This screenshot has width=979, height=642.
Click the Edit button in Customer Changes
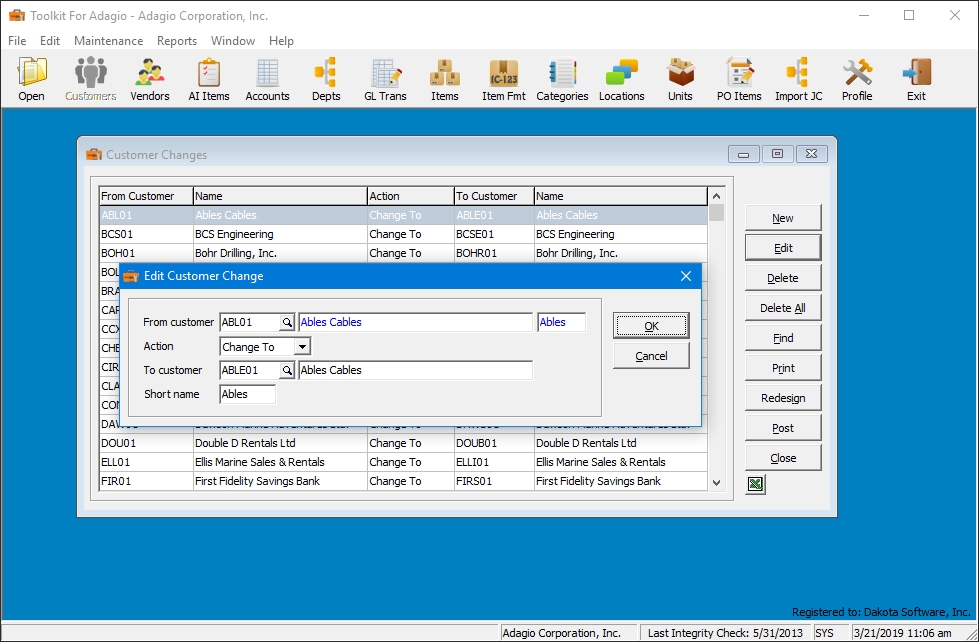pyautogui.click(x=783, y=248)
